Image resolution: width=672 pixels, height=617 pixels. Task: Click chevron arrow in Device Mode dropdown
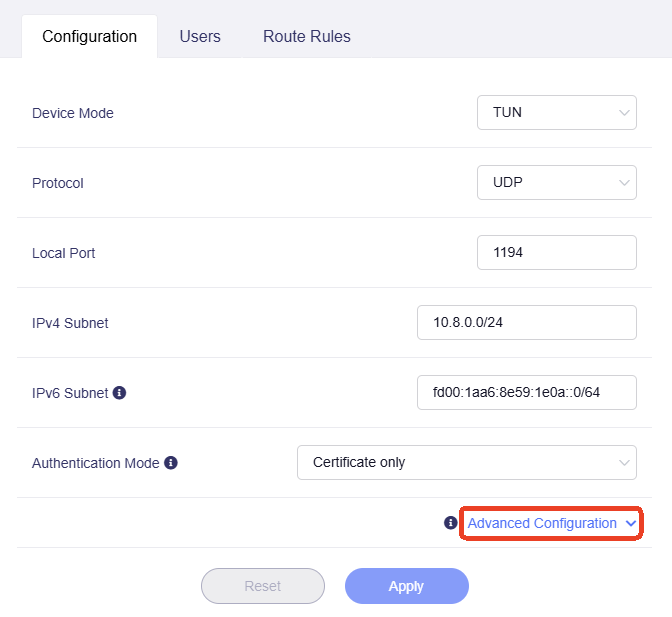tap(624, 113)
